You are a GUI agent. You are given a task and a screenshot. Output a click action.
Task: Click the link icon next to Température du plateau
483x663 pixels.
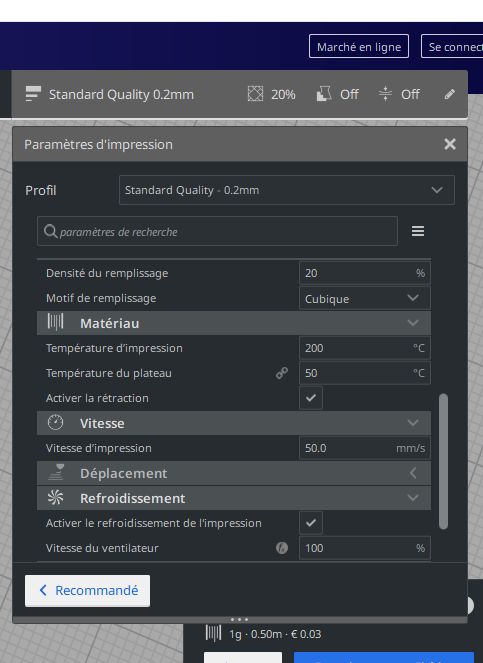(282, 373)
